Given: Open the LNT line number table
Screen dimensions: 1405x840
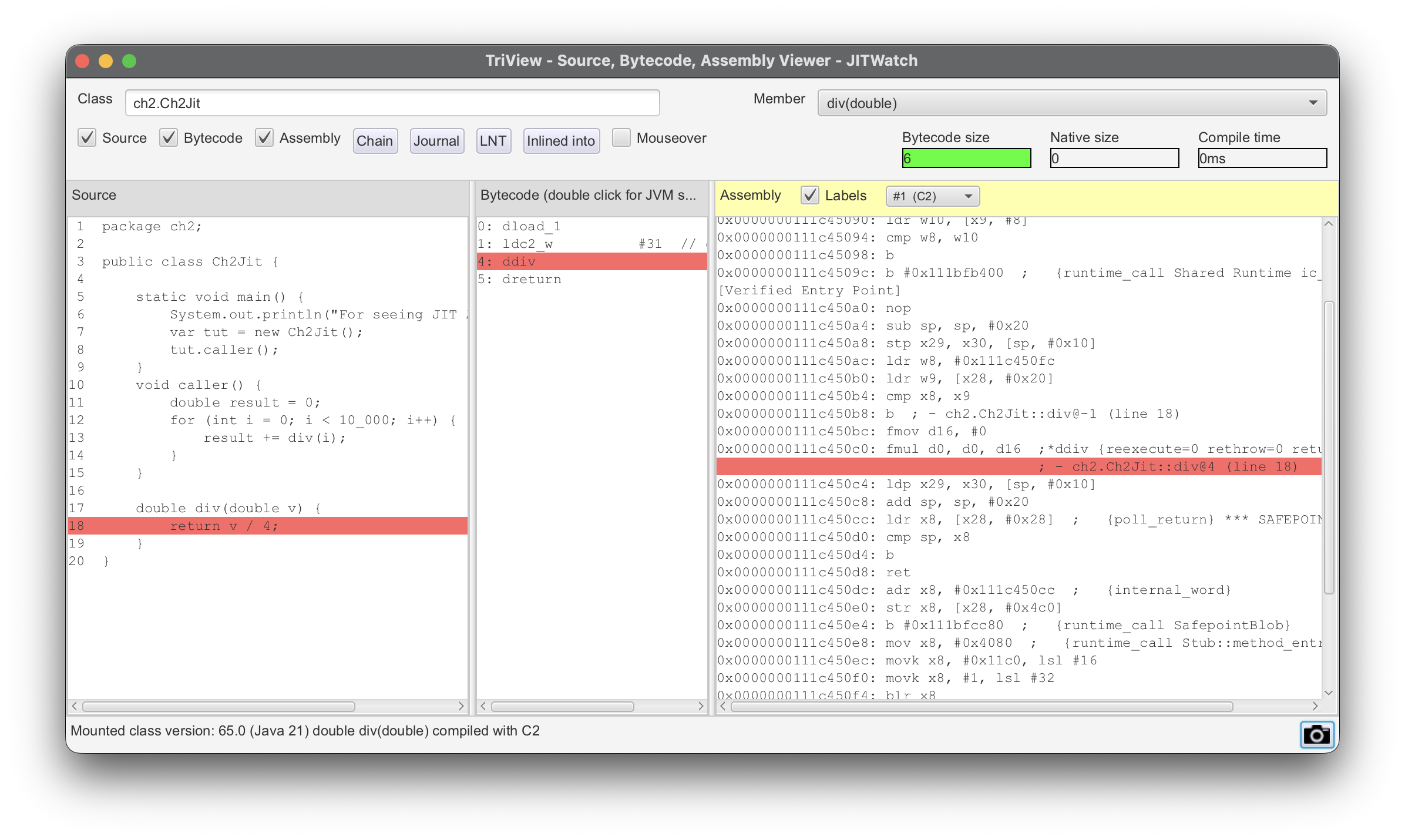Looking at the screenshot, I should coord(493,141).
